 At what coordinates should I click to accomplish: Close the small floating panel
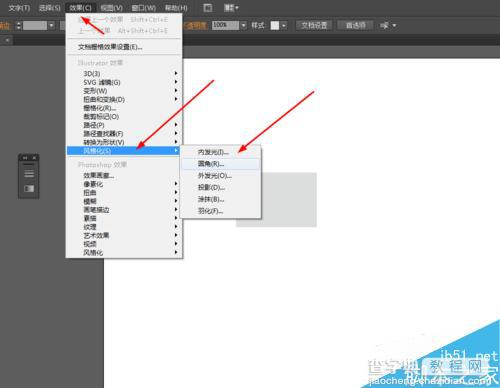coord(34,158)
